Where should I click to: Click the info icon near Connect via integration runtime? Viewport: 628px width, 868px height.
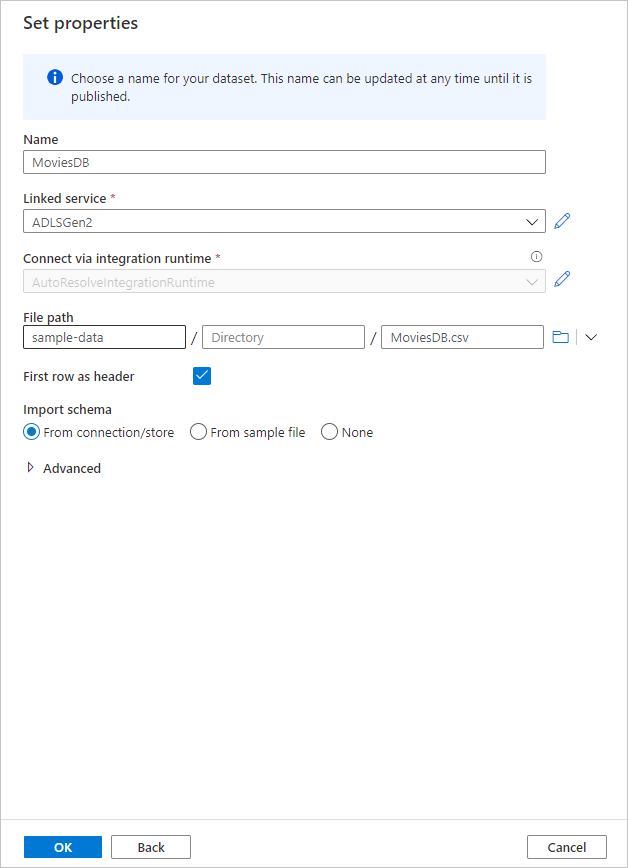pos(536,256)
